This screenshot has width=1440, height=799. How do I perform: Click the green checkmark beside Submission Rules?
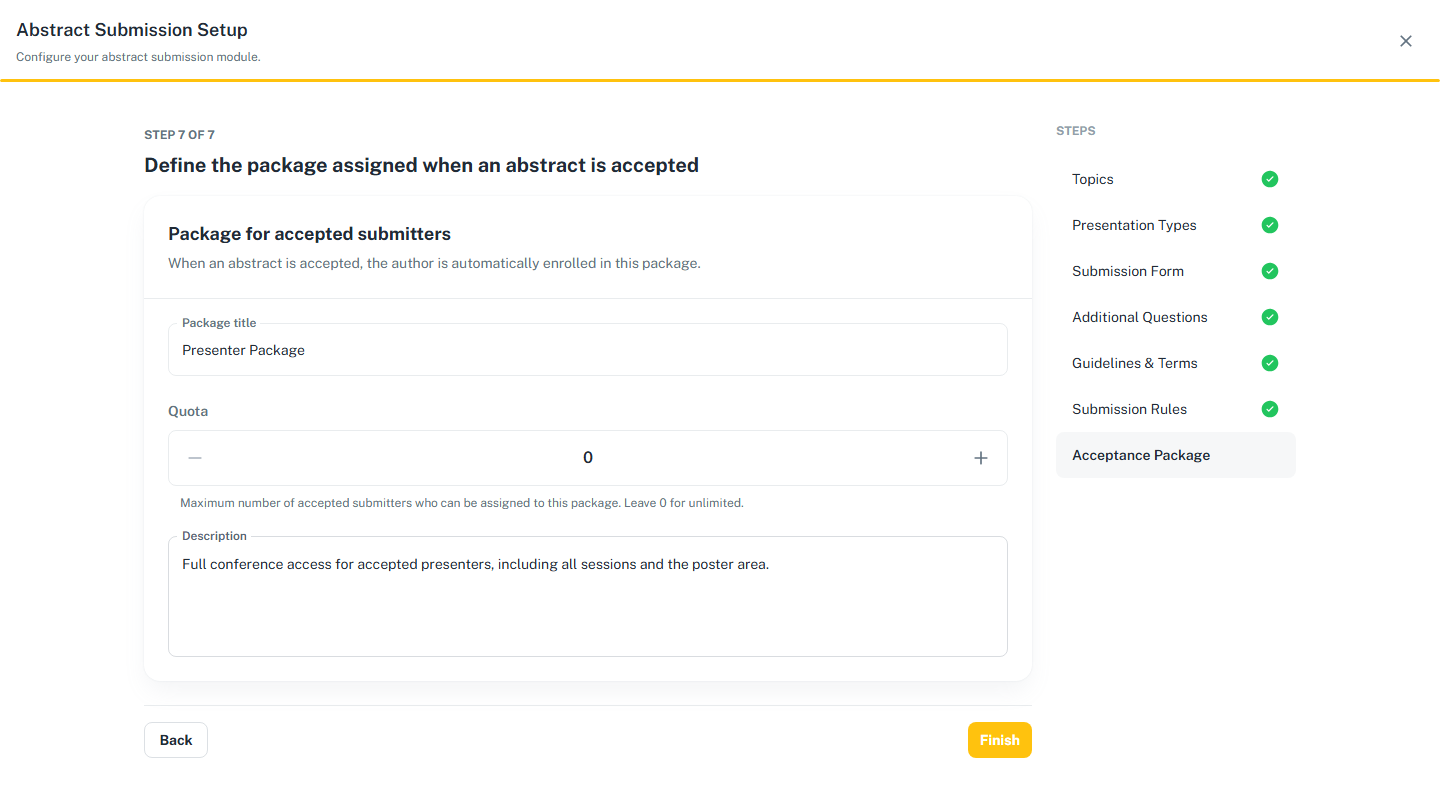pos(1270,409)
